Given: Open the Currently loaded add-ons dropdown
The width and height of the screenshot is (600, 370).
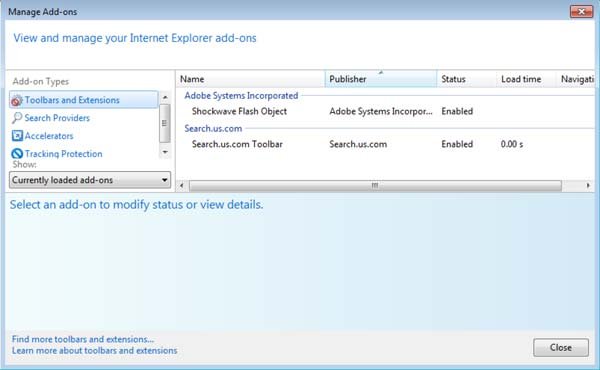Looking at the screenshot, I should [x=90, y=180].
